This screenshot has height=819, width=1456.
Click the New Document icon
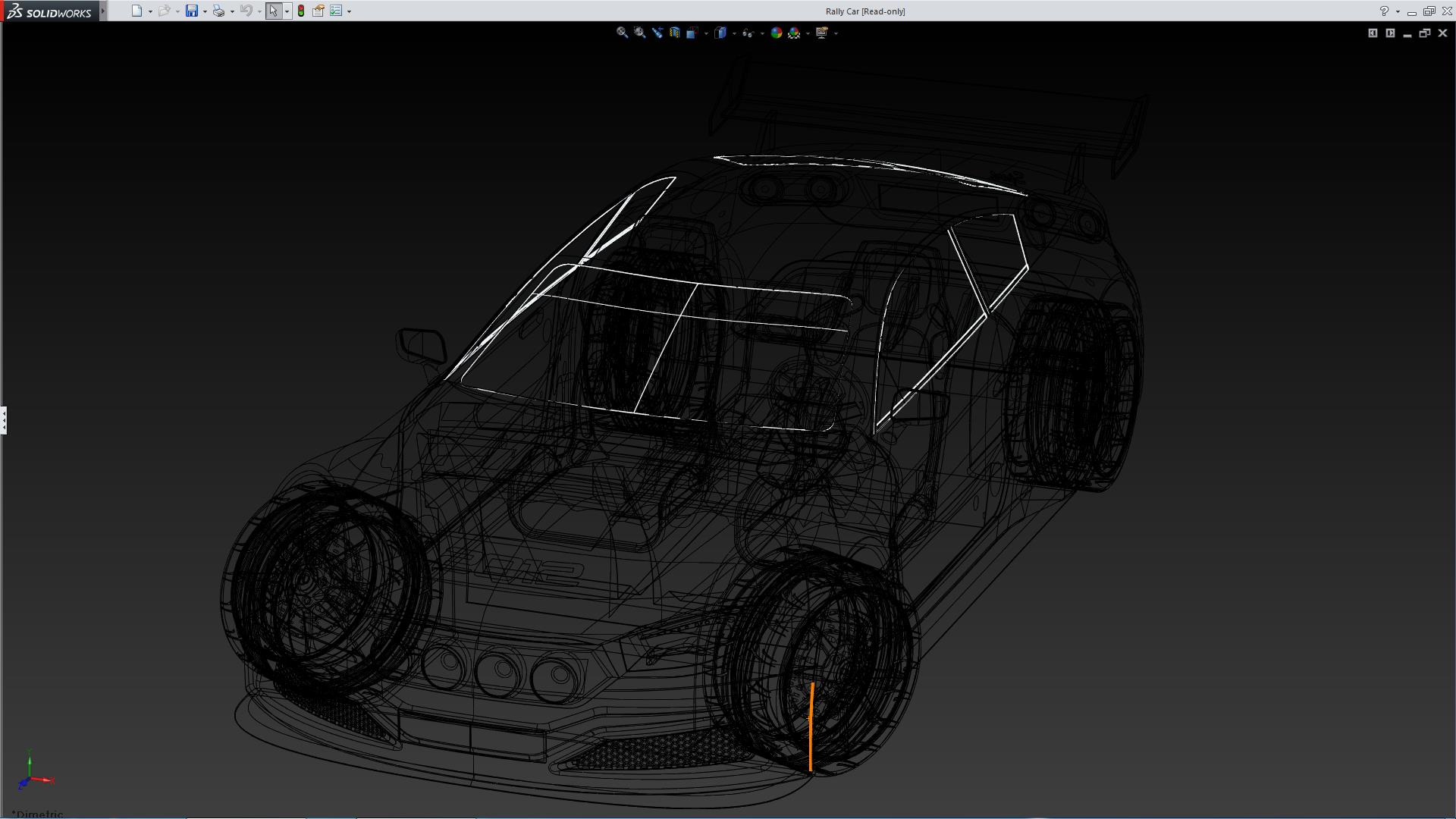pyautogui.click(x=136, y=11)
